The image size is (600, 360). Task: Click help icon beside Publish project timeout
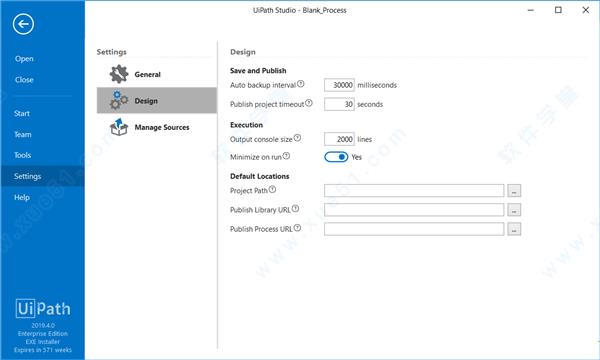(x=309, y=103)
